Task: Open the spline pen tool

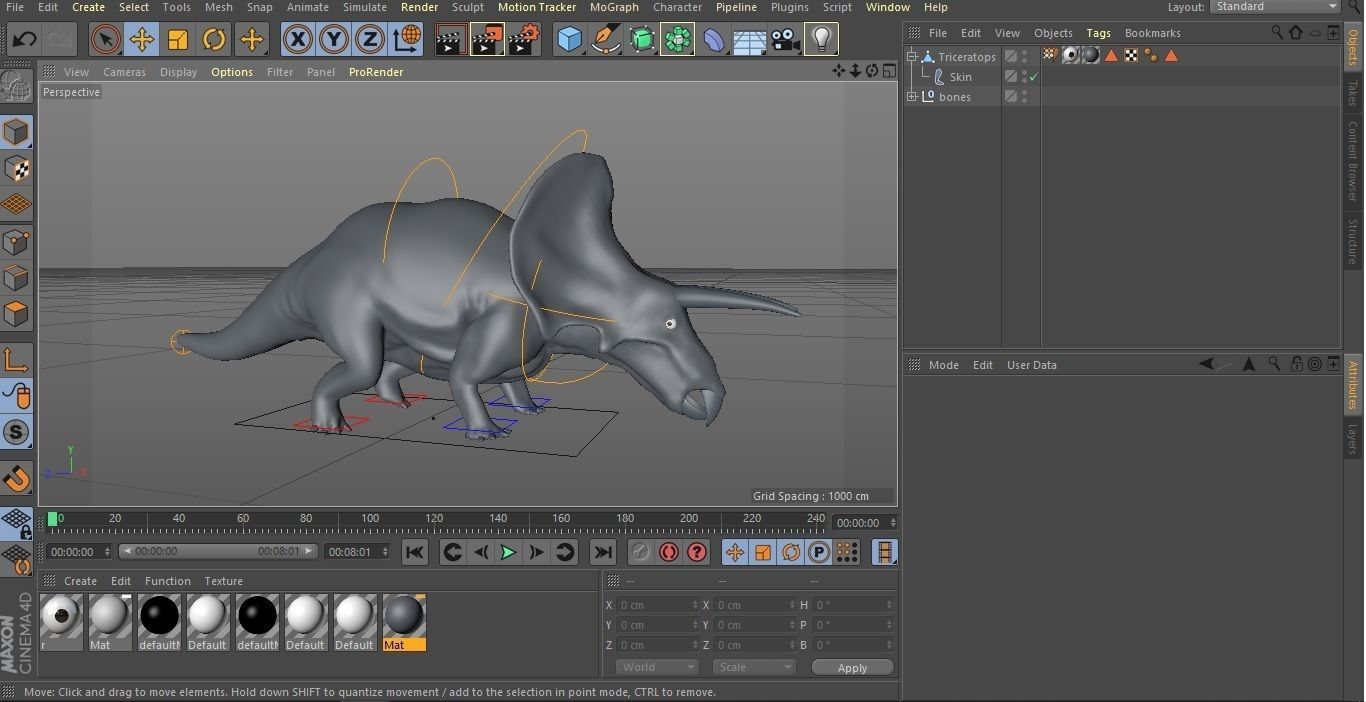Action: point(605,40)
